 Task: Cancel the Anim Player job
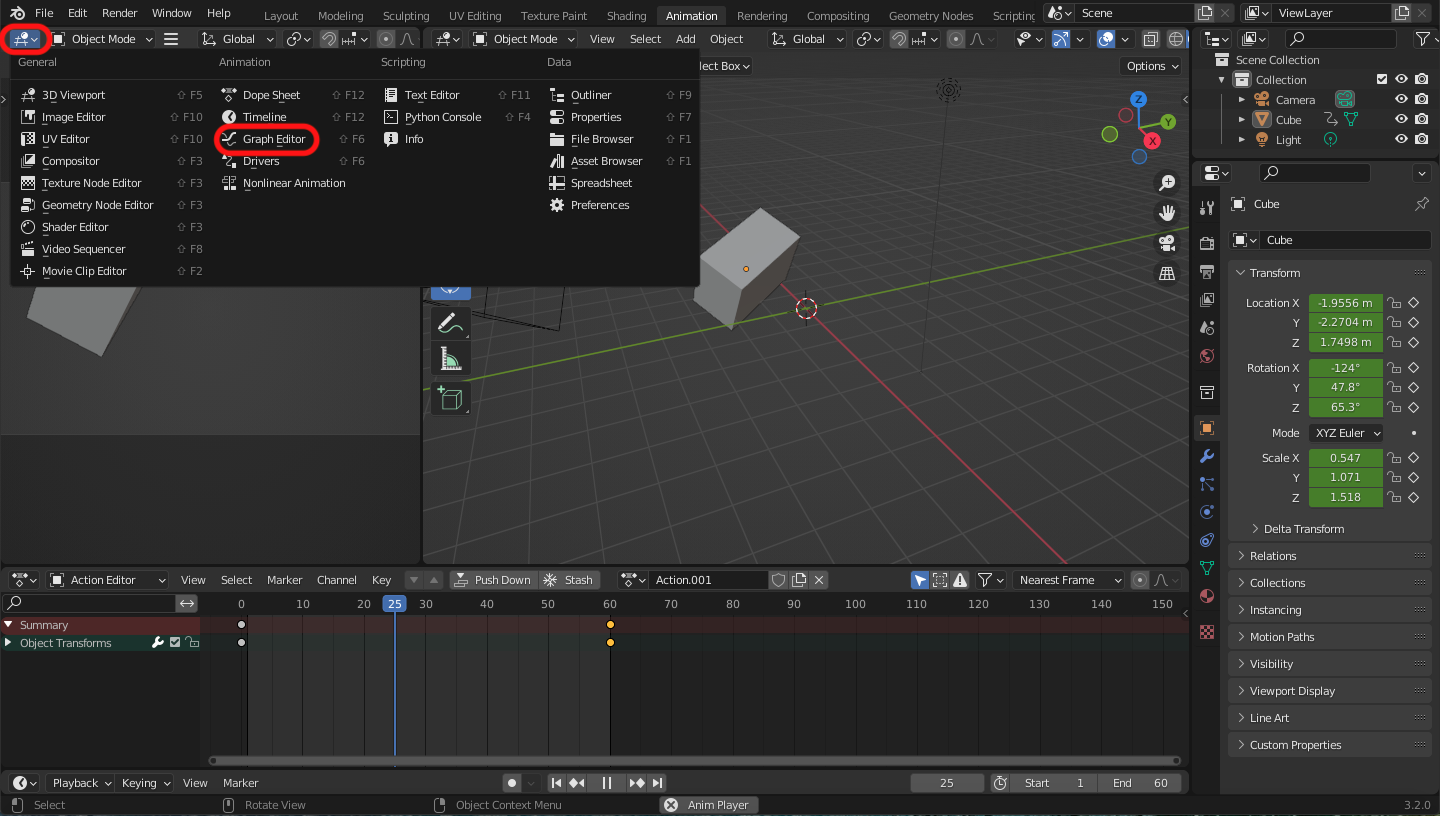click(x=669, y=805)
